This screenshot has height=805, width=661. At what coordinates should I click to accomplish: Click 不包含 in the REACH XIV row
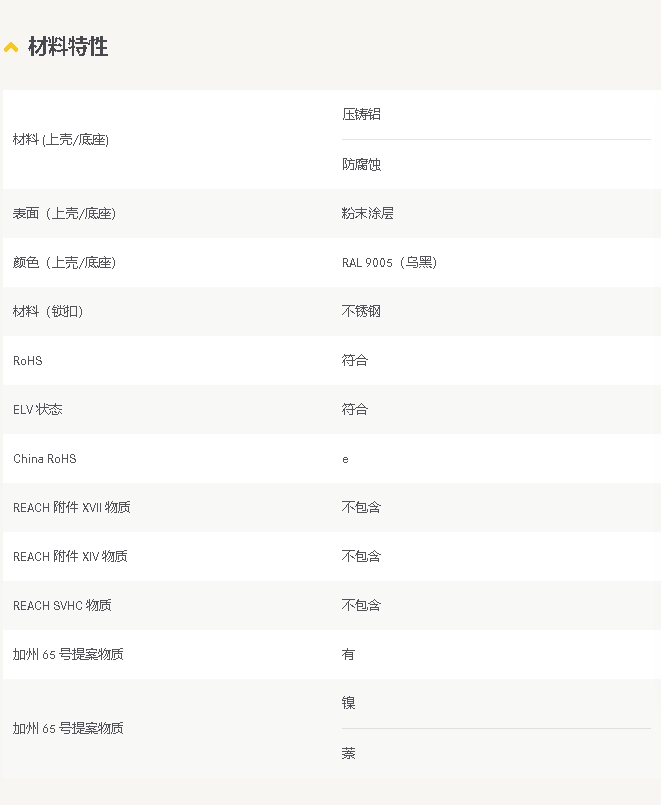[x=361, y=557]
